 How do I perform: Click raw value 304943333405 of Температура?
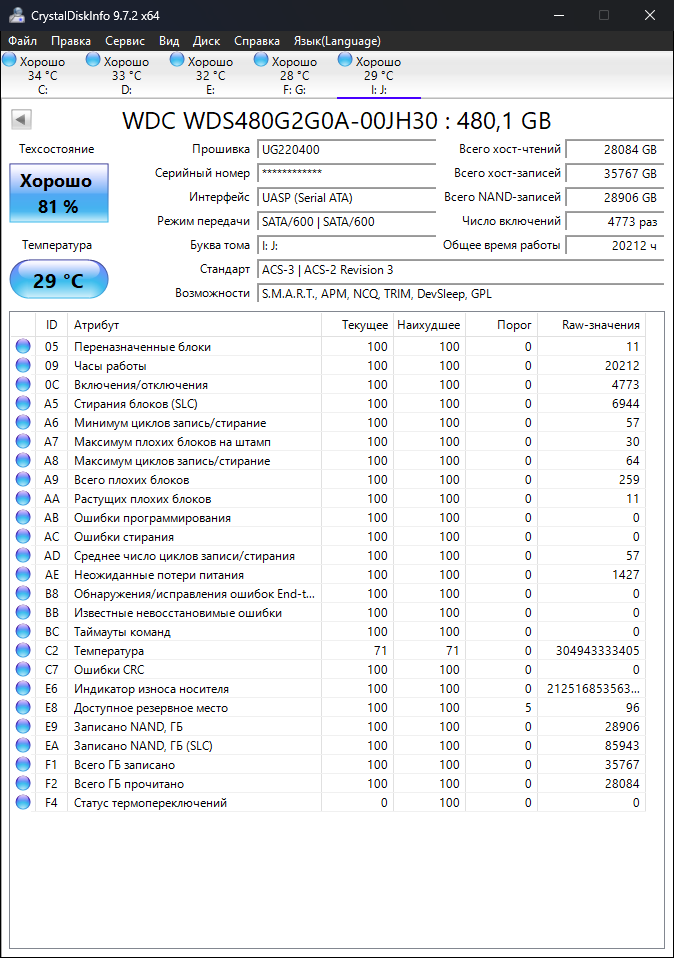[597, 651]
